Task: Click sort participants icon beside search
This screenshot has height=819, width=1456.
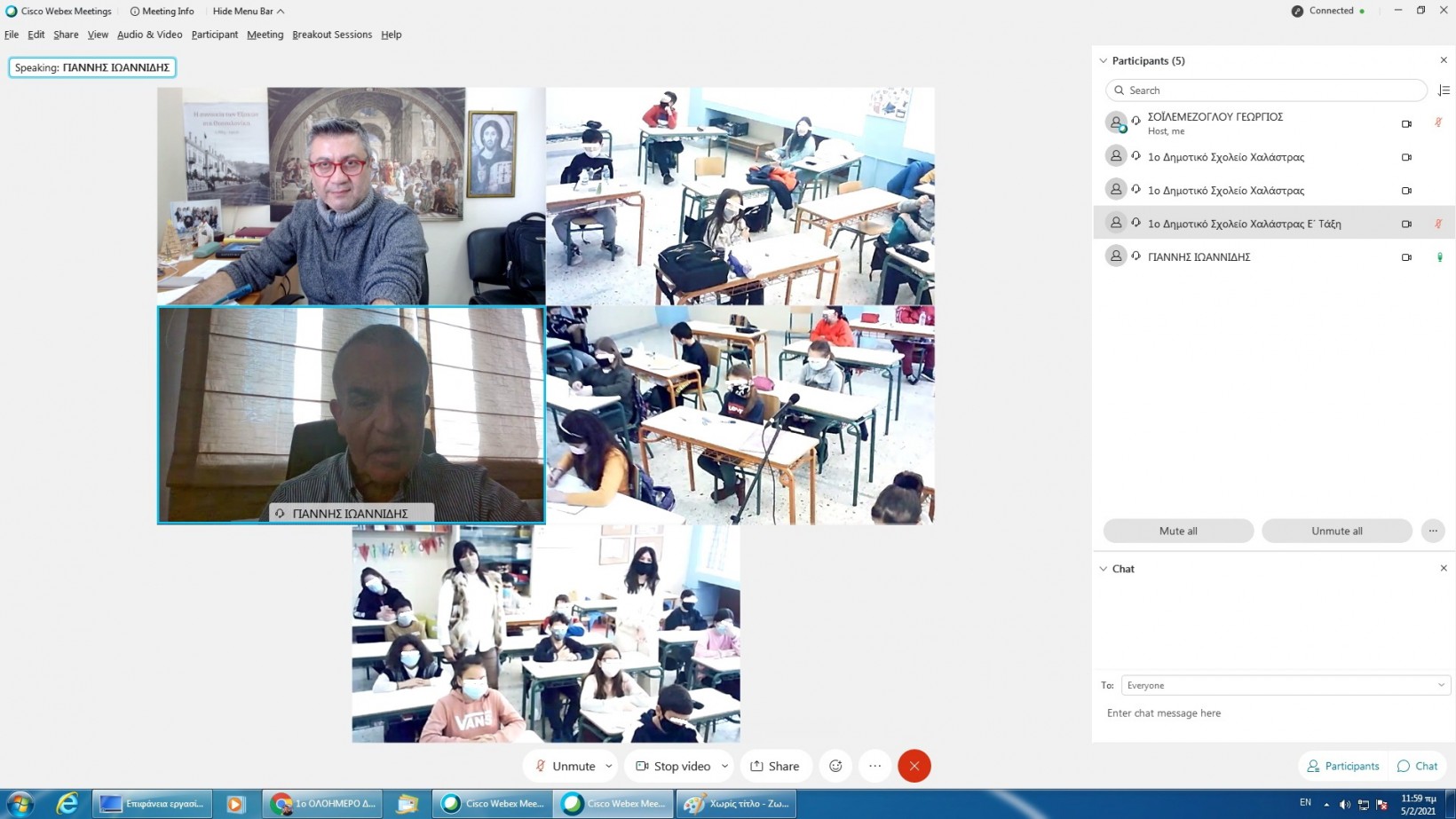Action: [x=1444, y=91]
